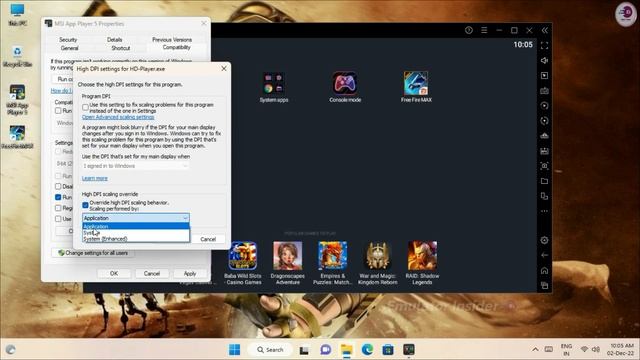Open the settings gear in App Player sidebar
The width and height of the screenshot is (640, 360).
point(544,240)
